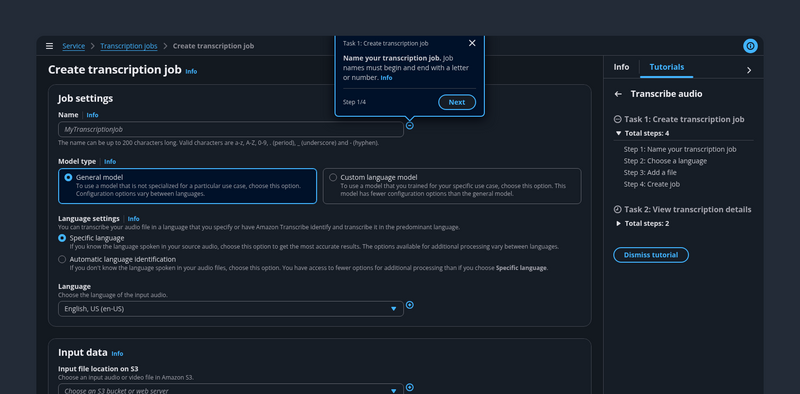This screenshot has height=394, width=800.
Task: Go back using arrow beside Transcribe audio
Action: pyautogui.click(x=618, y=94)
